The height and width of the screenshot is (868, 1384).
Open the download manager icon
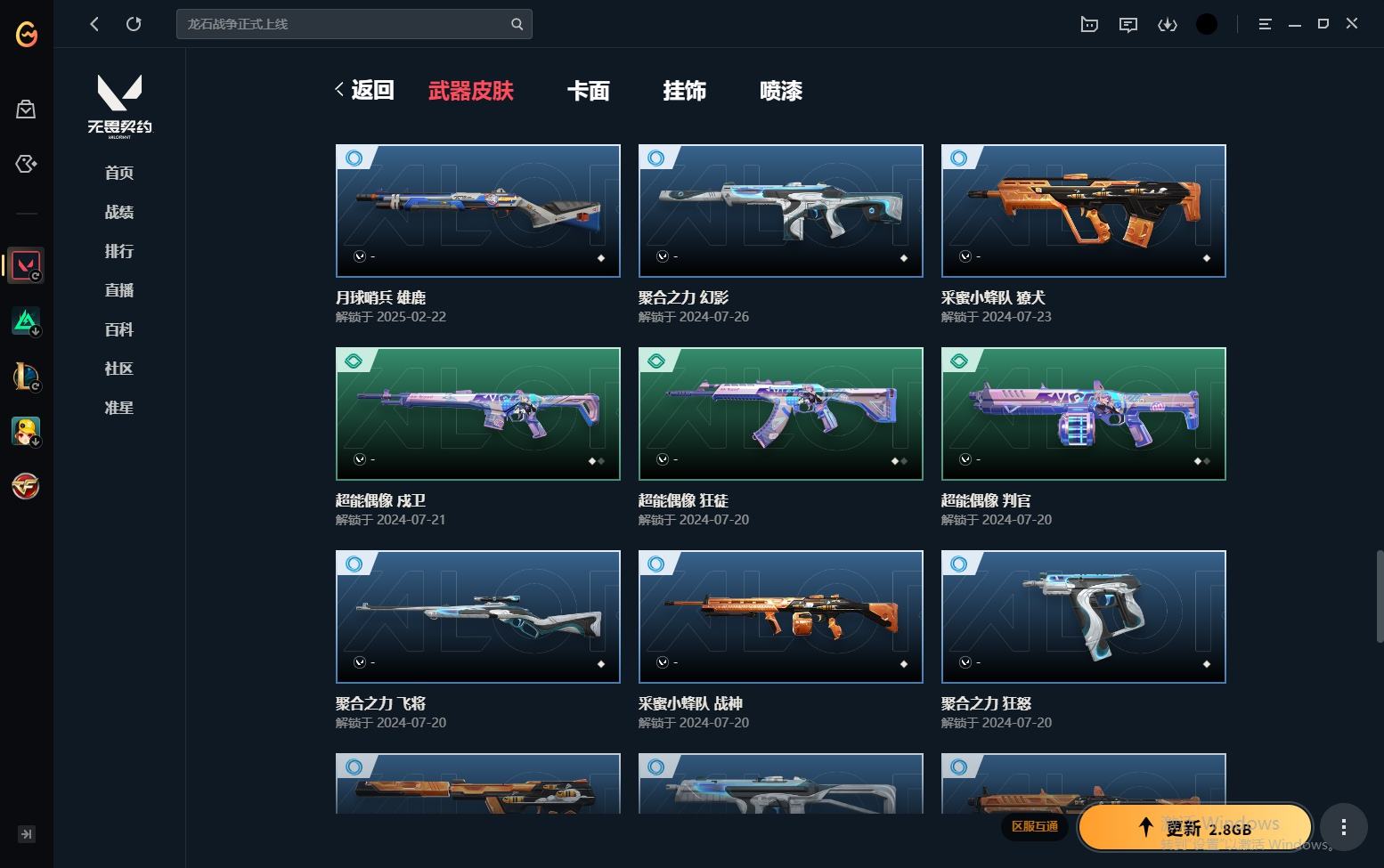[x=1168, y=24]
